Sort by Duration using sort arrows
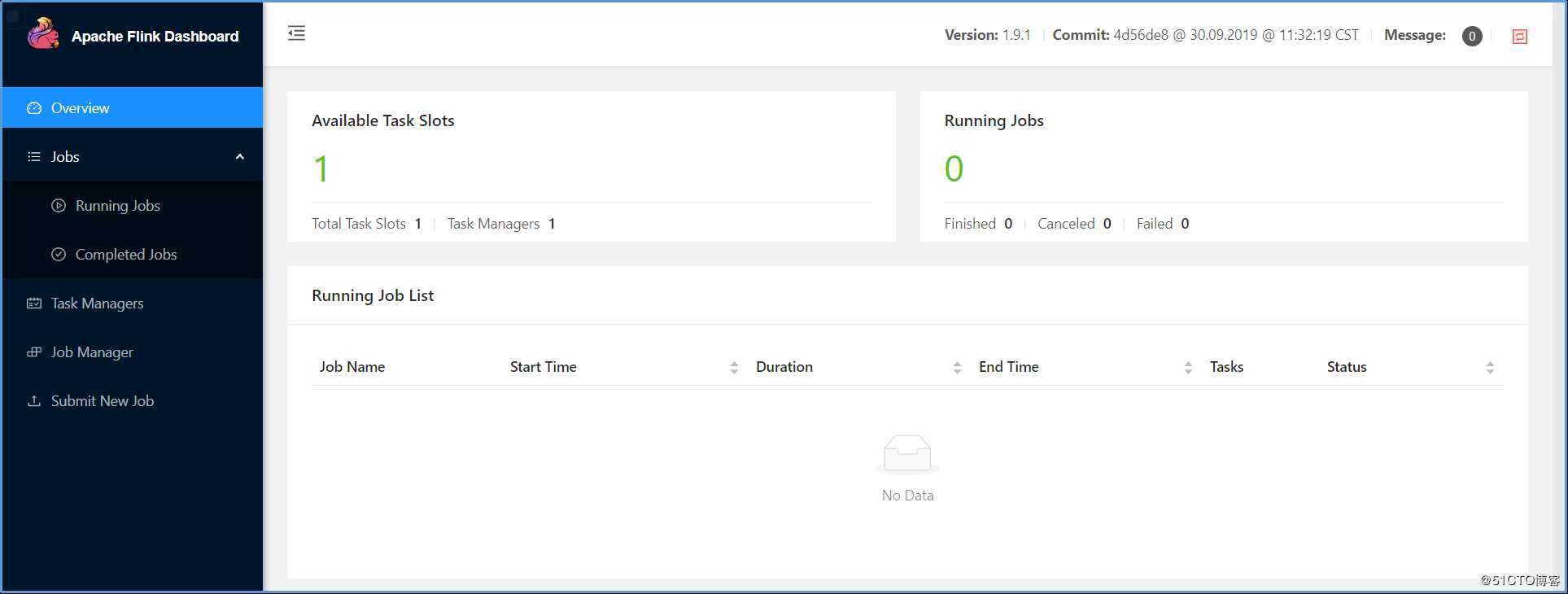The image size is (1568, 594). (x=957, y=368)
